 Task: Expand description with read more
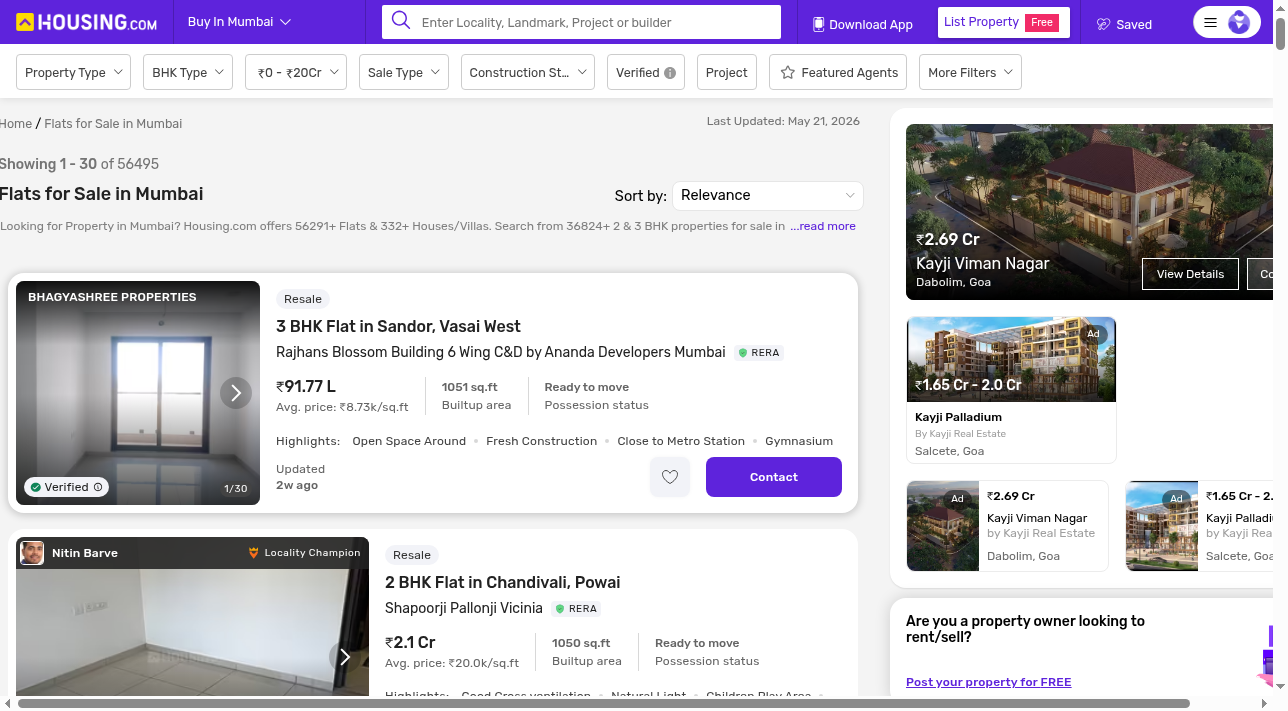click(823, 226)
